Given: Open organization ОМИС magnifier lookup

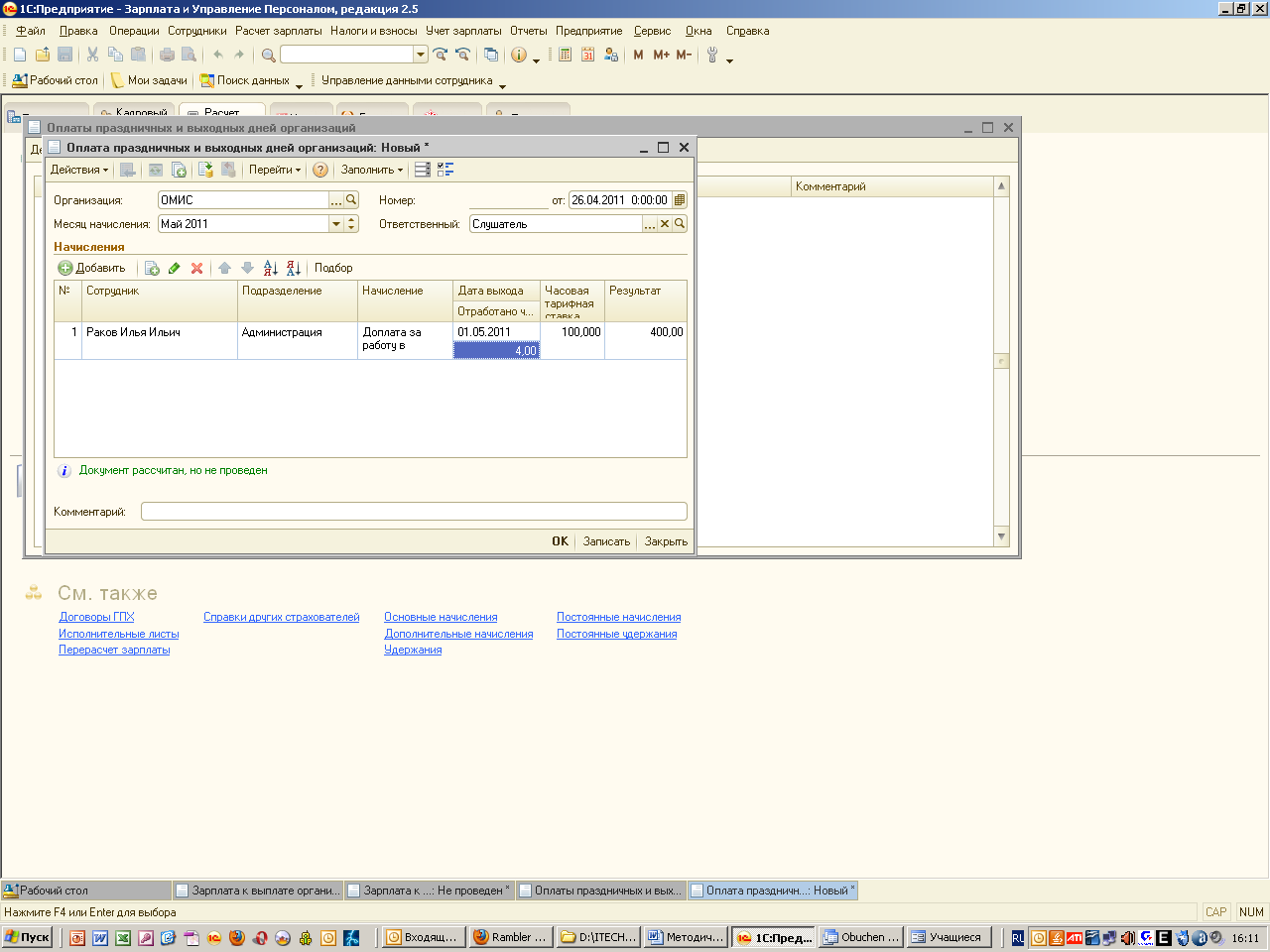Looking at the screenshot, I should [x=351, y=199].
